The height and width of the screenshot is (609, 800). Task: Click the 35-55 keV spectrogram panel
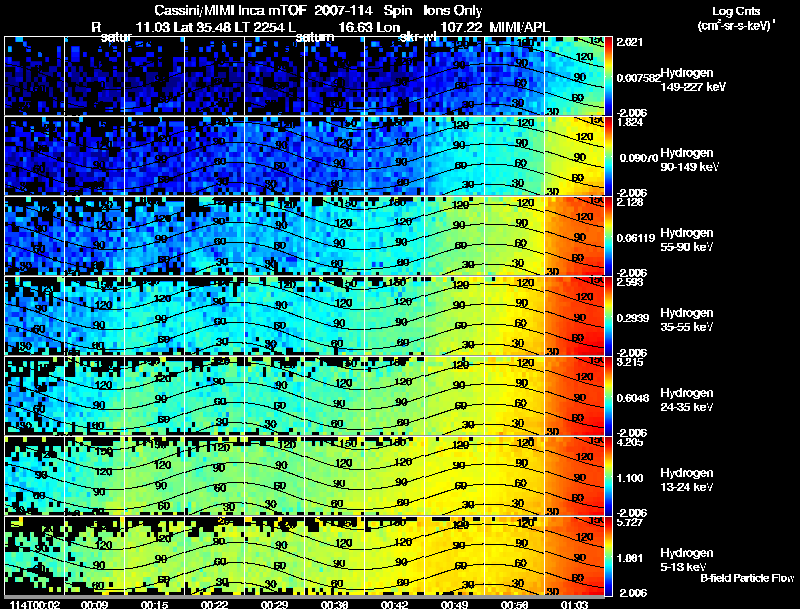coord(304,316)
